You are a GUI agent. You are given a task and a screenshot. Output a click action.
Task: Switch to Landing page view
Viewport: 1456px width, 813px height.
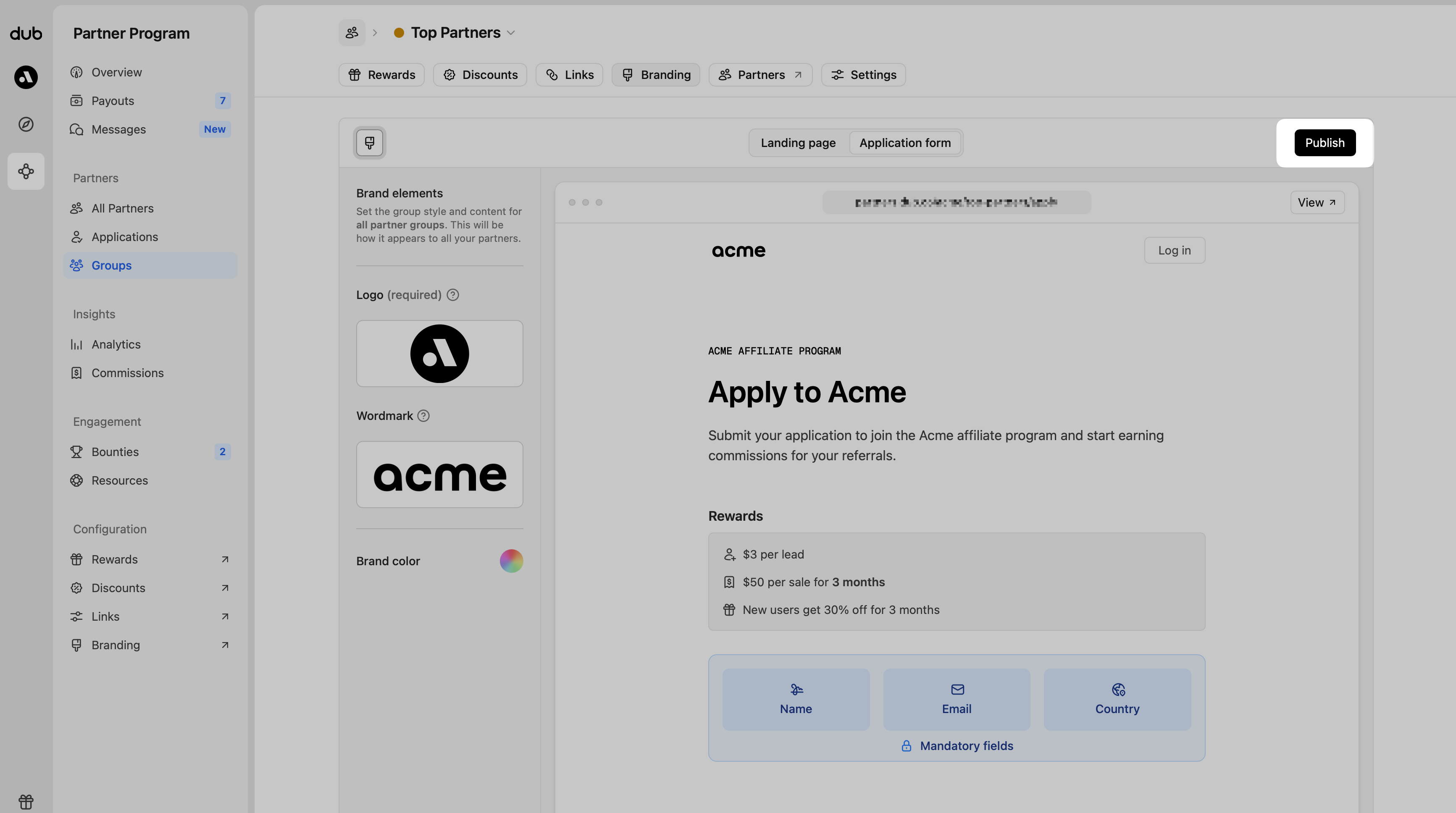pos(797,143)
